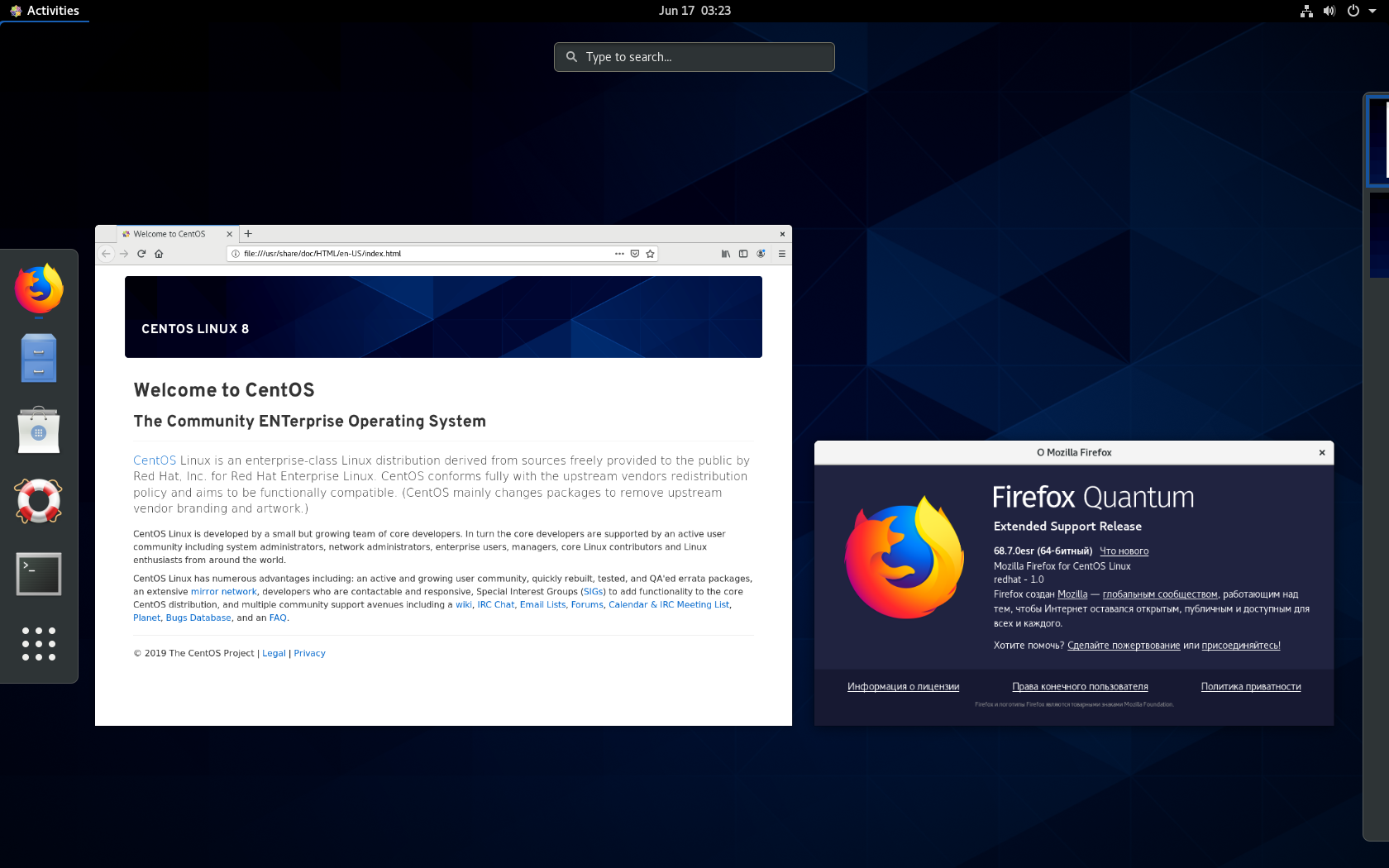Open the clock Jun 17 03:23 menu

pos(694,11)
